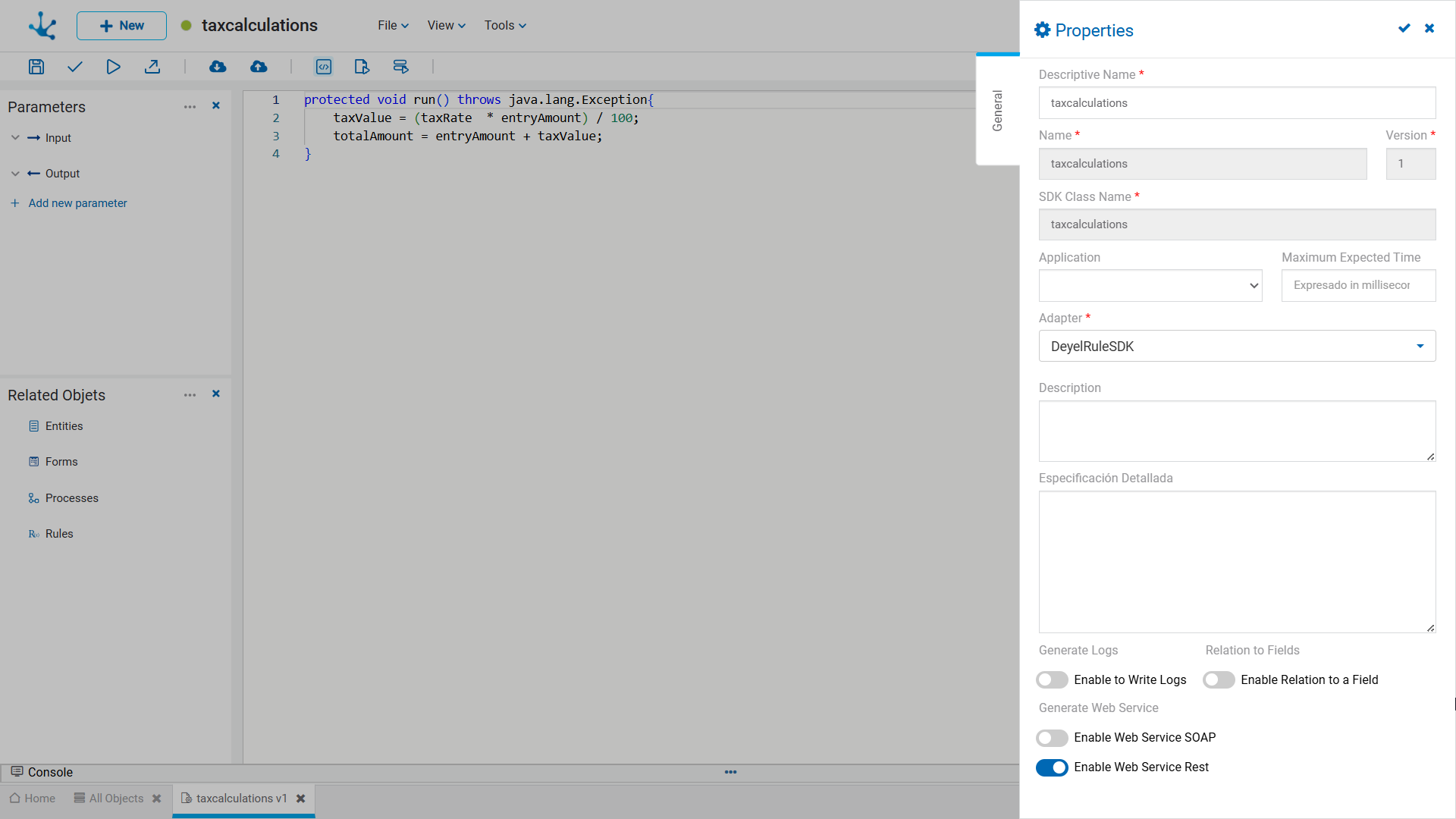This screenshot has width=1456, height=819.
Task: Open the Application dropdown
Action: point(1150,286)
